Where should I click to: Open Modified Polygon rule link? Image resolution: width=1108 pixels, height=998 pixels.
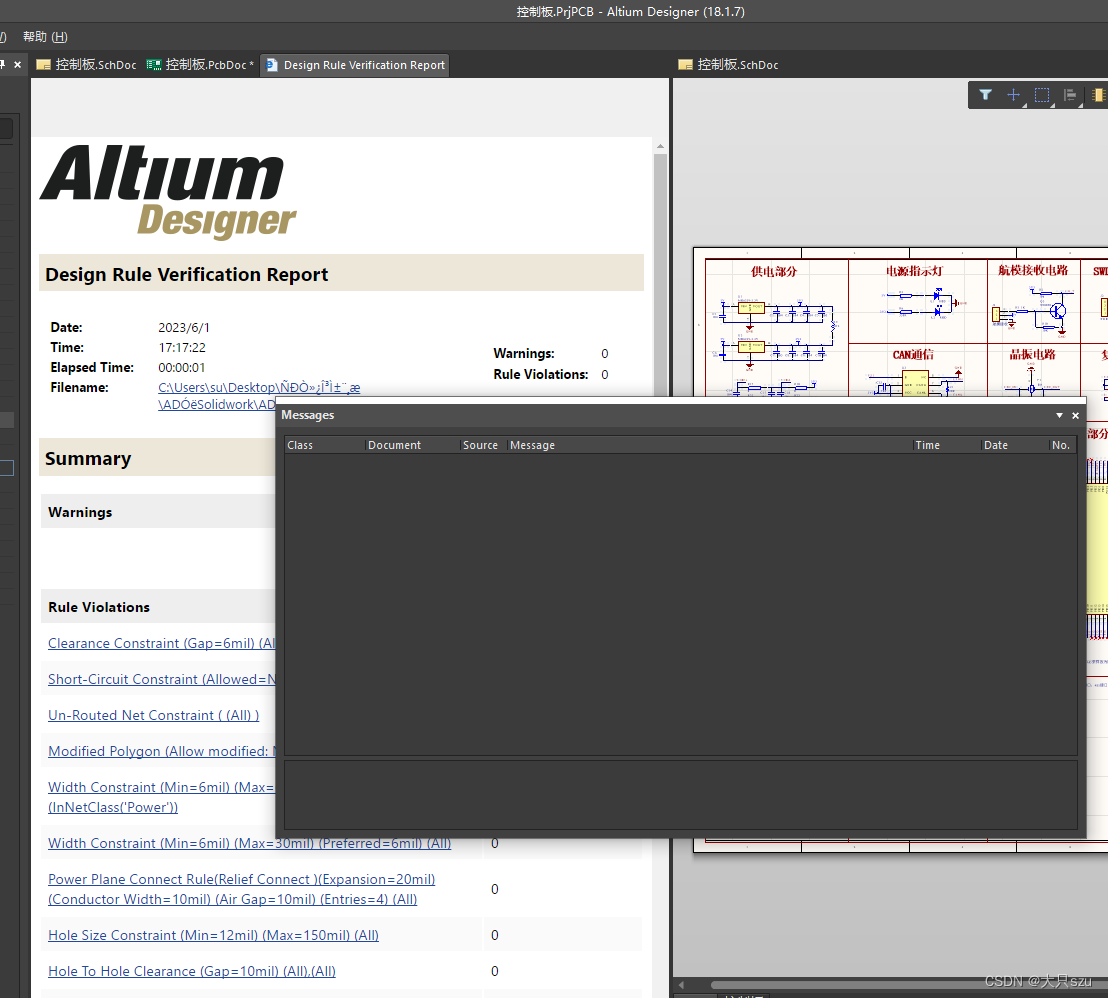coord(161,751)
